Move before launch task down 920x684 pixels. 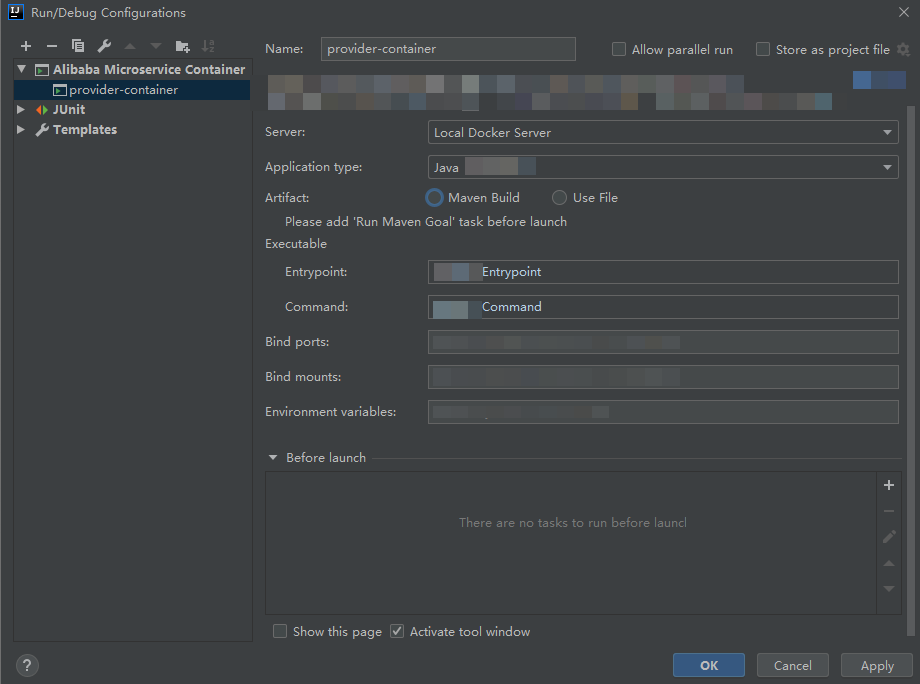click(x=889, y=588)
